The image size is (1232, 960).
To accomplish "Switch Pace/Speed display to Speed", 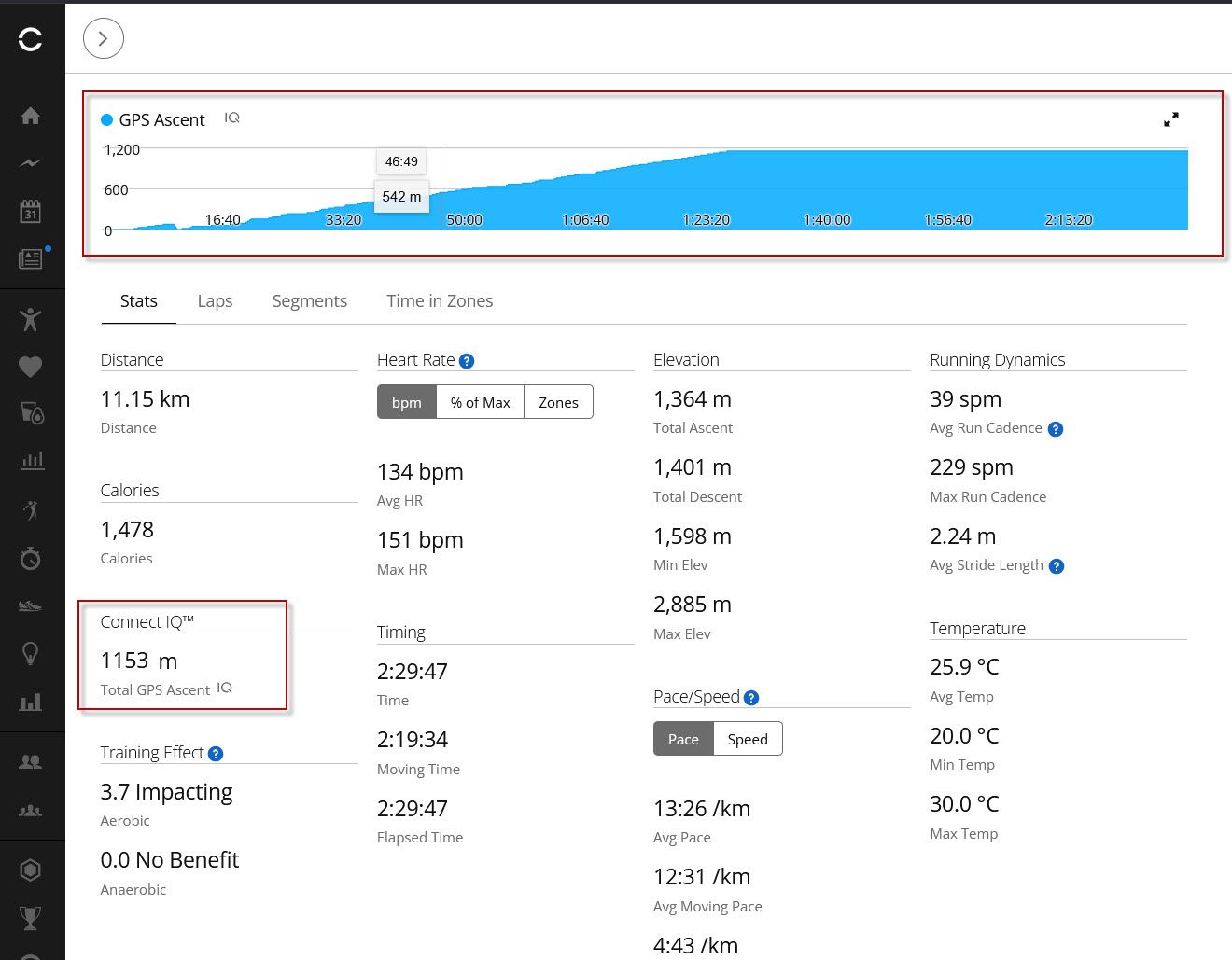I will coord(748,739).
